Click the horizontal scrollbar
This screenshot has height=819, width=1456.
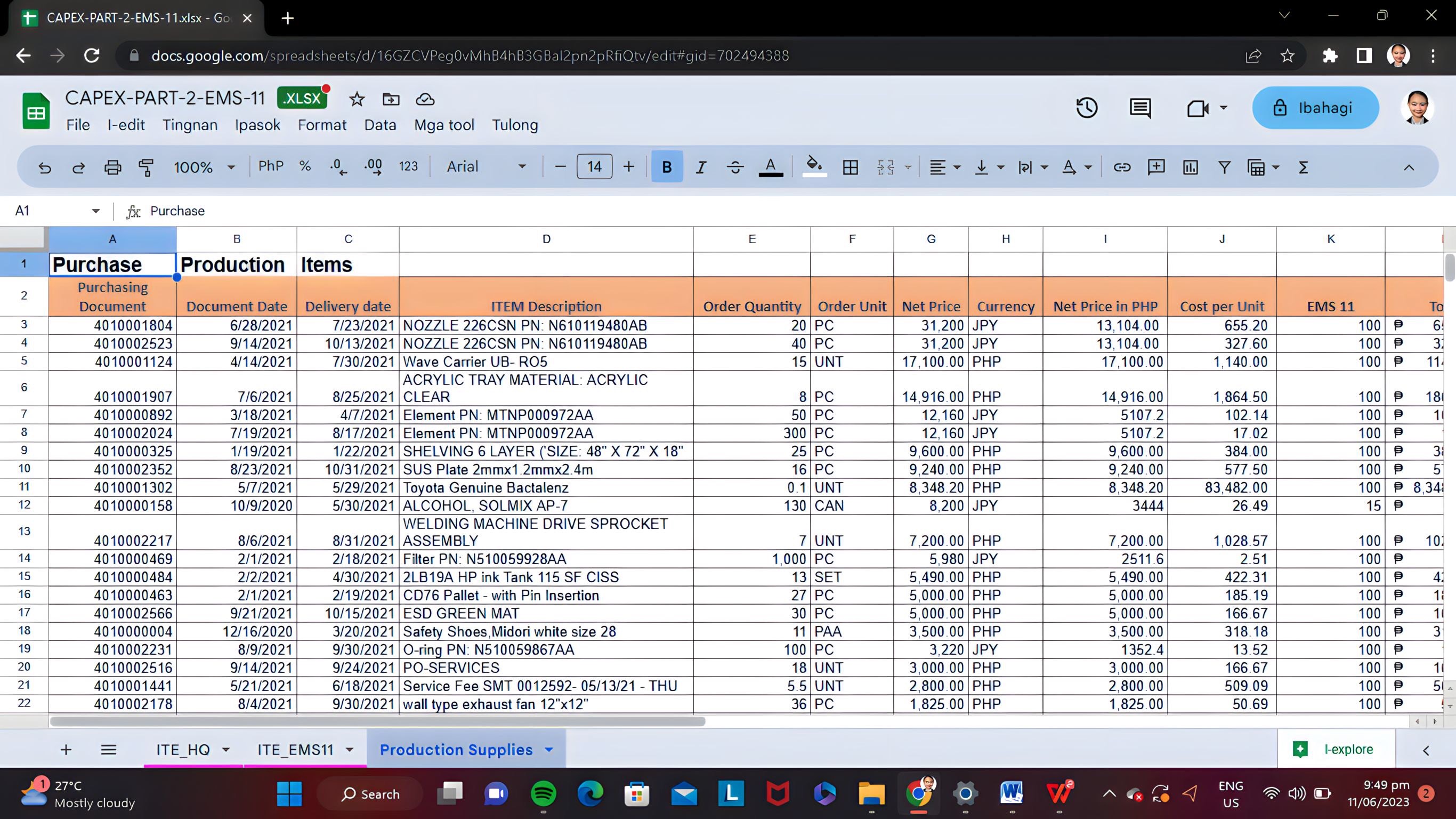point(377,721)
